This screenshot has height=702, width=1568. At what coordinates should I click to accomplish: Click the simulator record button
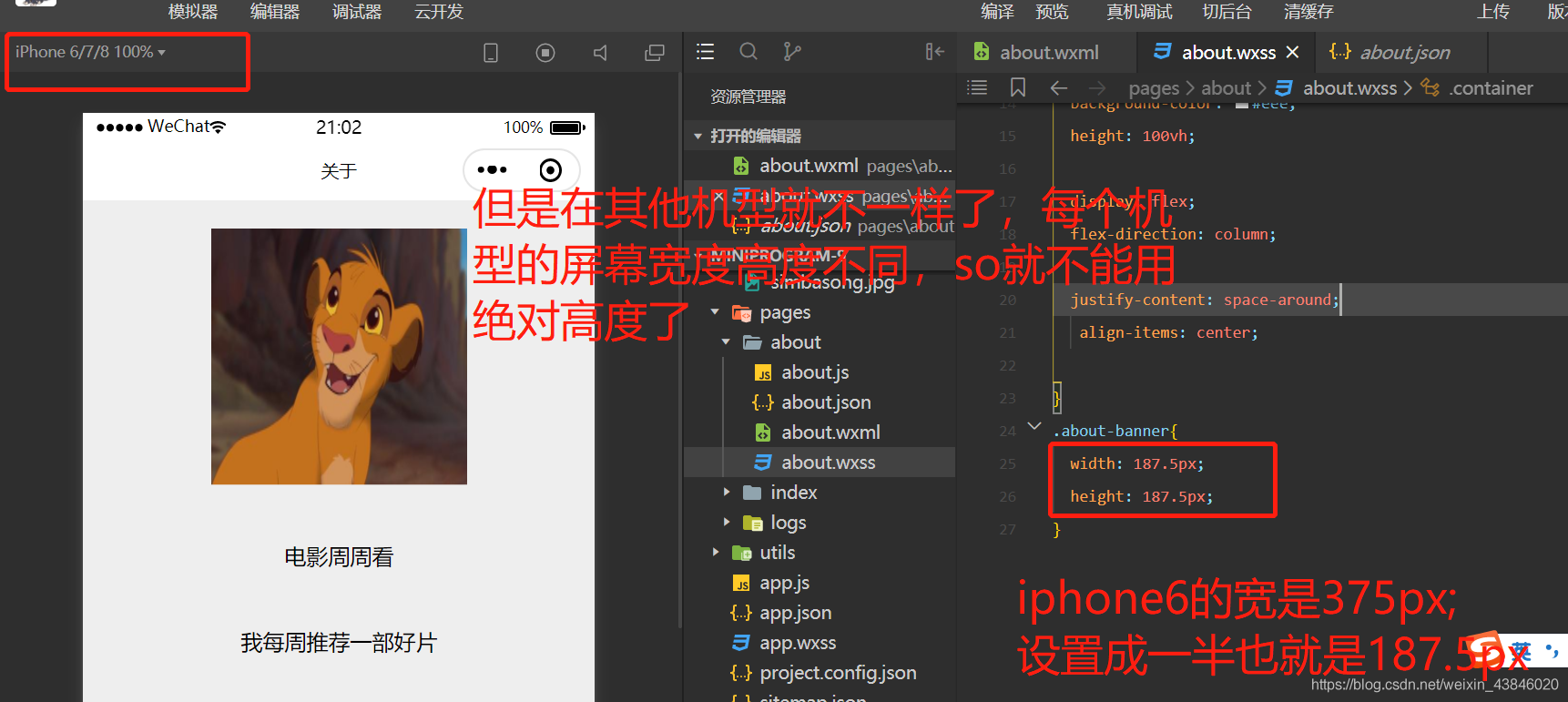click(x=545, y=53)
